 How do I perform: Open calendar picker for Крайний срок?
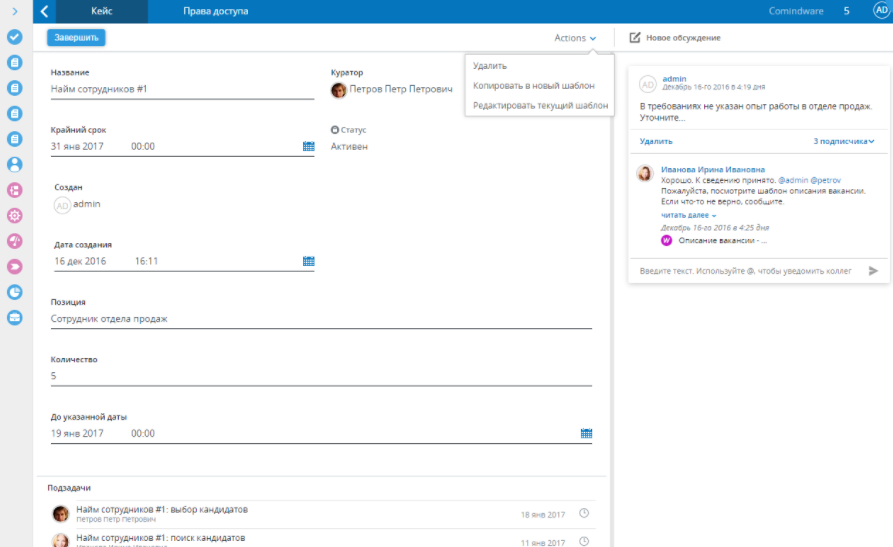click(x=308, y=146)
